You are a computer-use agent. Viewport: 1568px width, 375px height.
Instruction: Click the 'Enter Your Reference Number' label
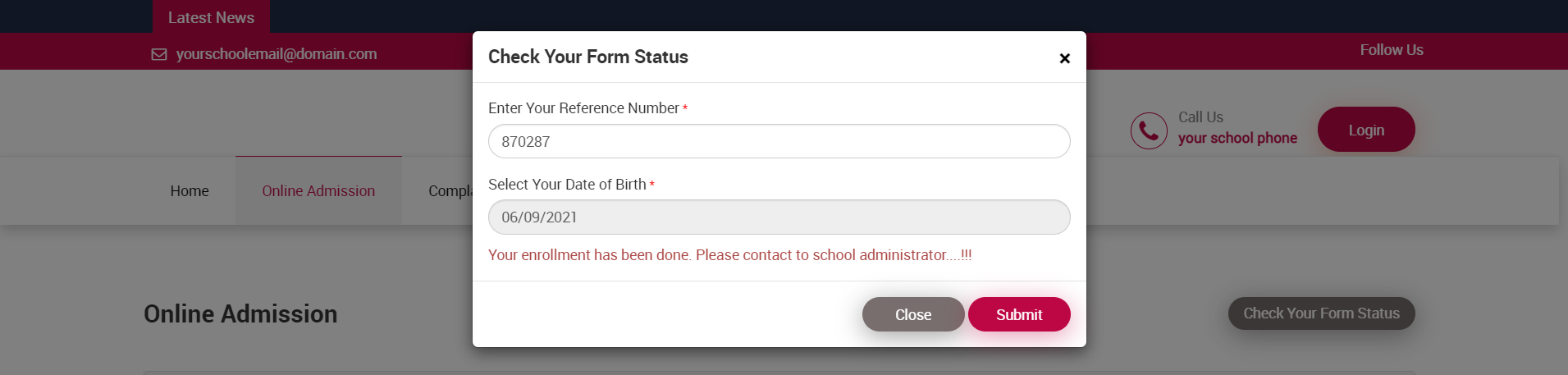(583, 108)
